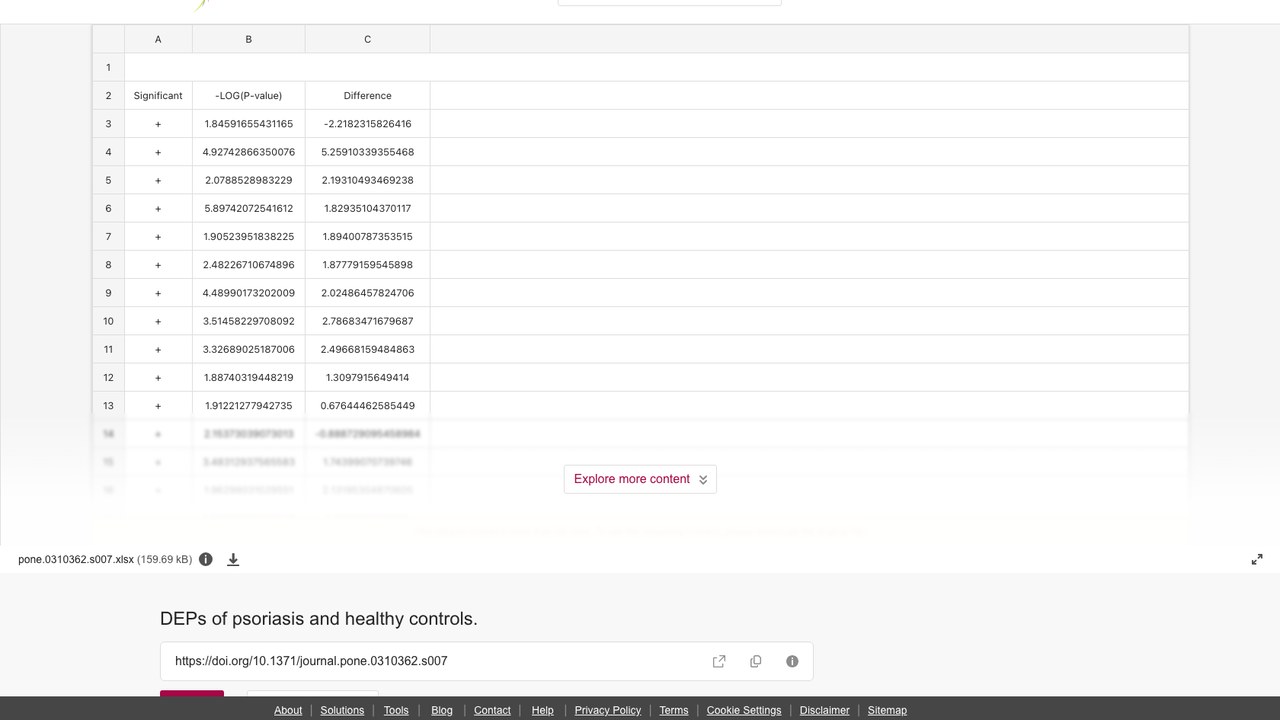
Task: Select cell with value 1.84591655431165
Action: 249,124
